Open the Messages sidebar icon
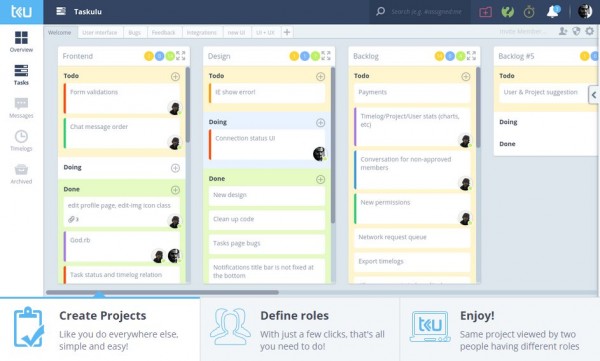Image resolution: width=600 pixels, height=361 pixels. click(x=21, y=108)
